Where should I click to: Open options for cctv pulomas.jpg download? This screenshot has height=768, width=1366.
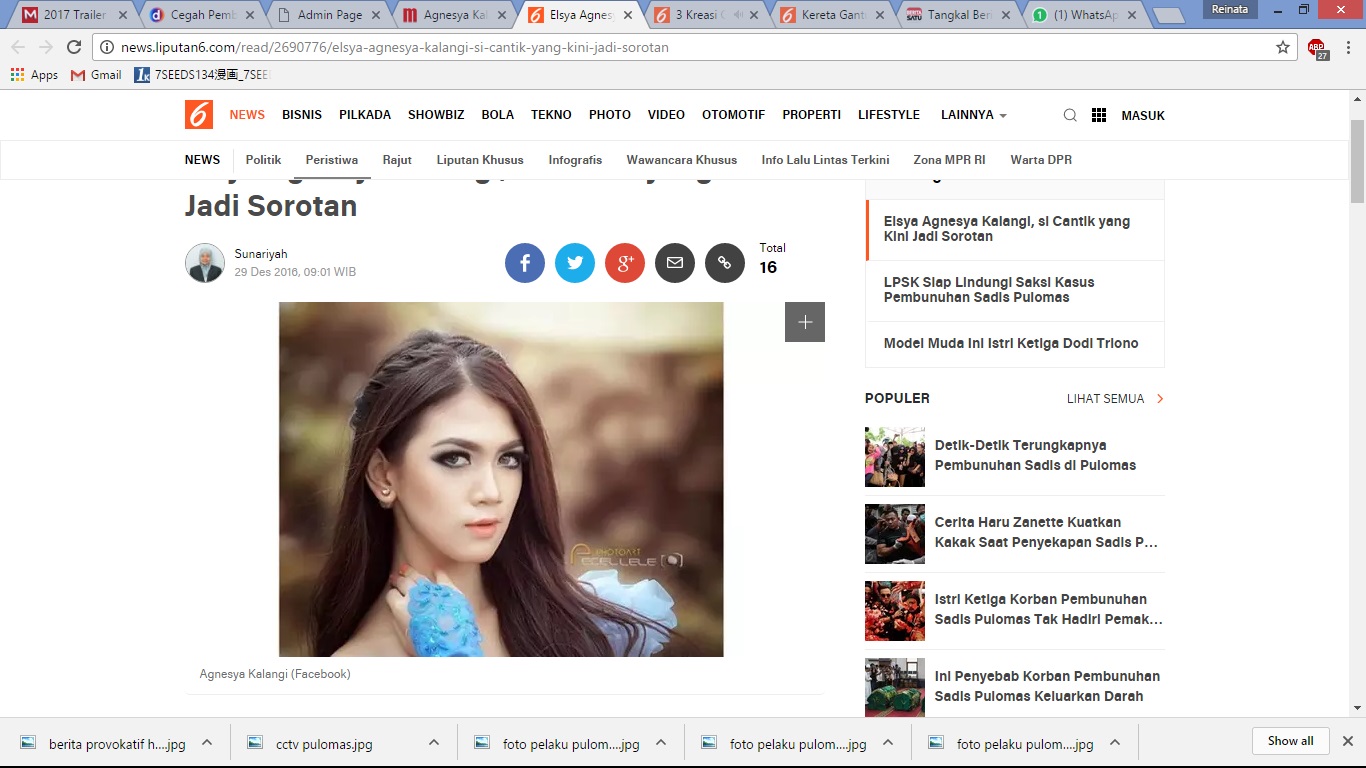coord(434,743)
